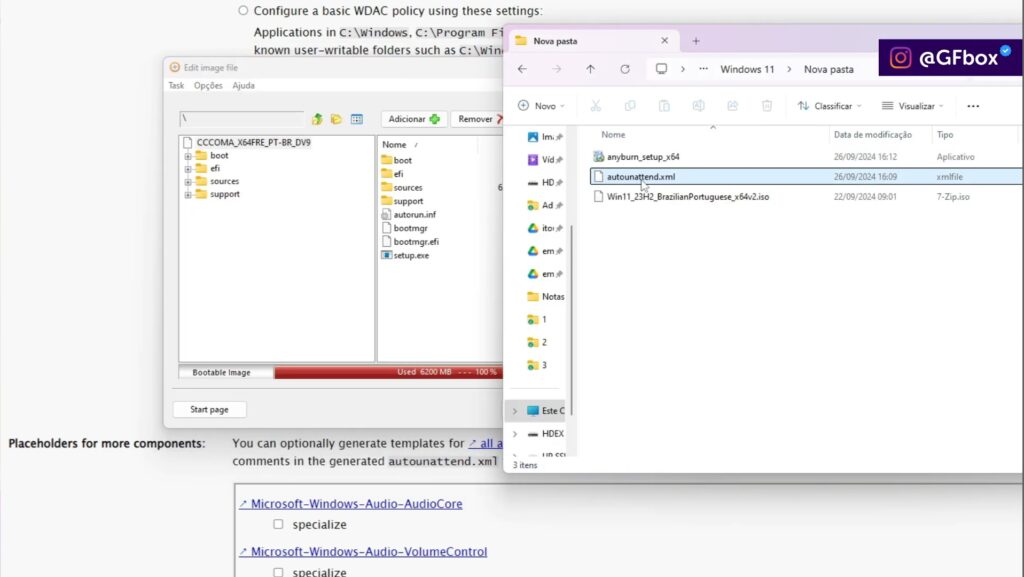Select the autounattend.xml file in Explorer

[x=805, y=177]
